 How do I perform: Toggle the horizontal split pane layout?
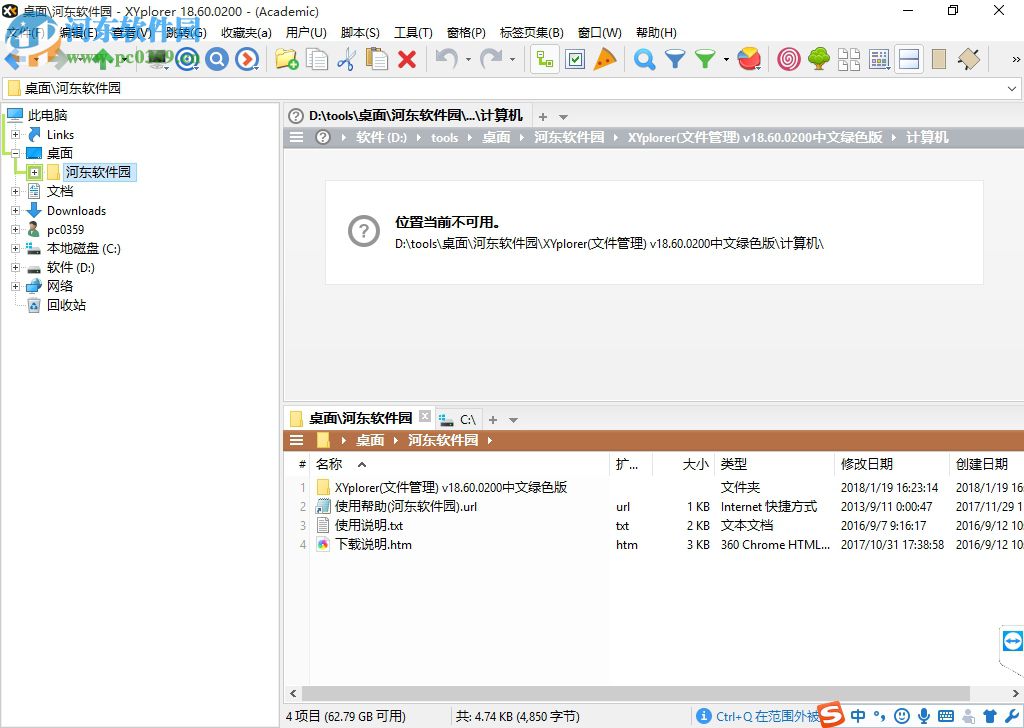coord(908,59)
